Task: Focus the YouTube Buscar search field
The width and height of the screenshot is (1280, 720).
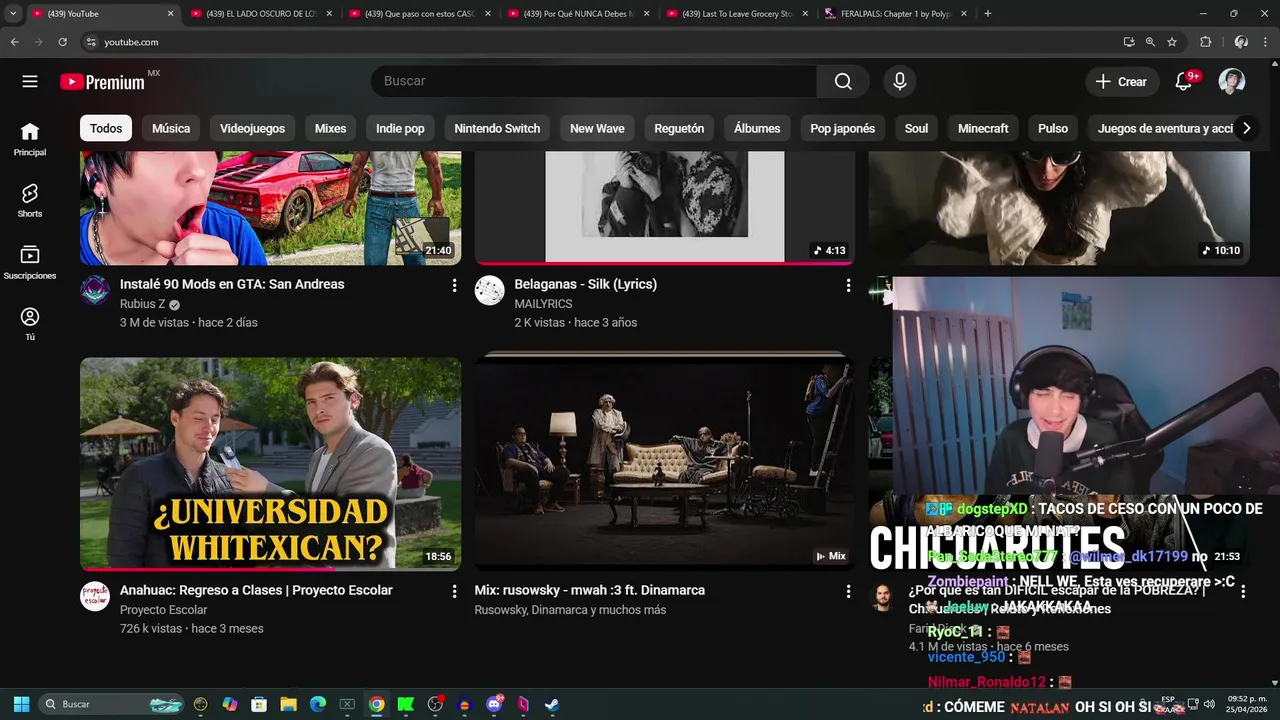Action: point(594,81)
